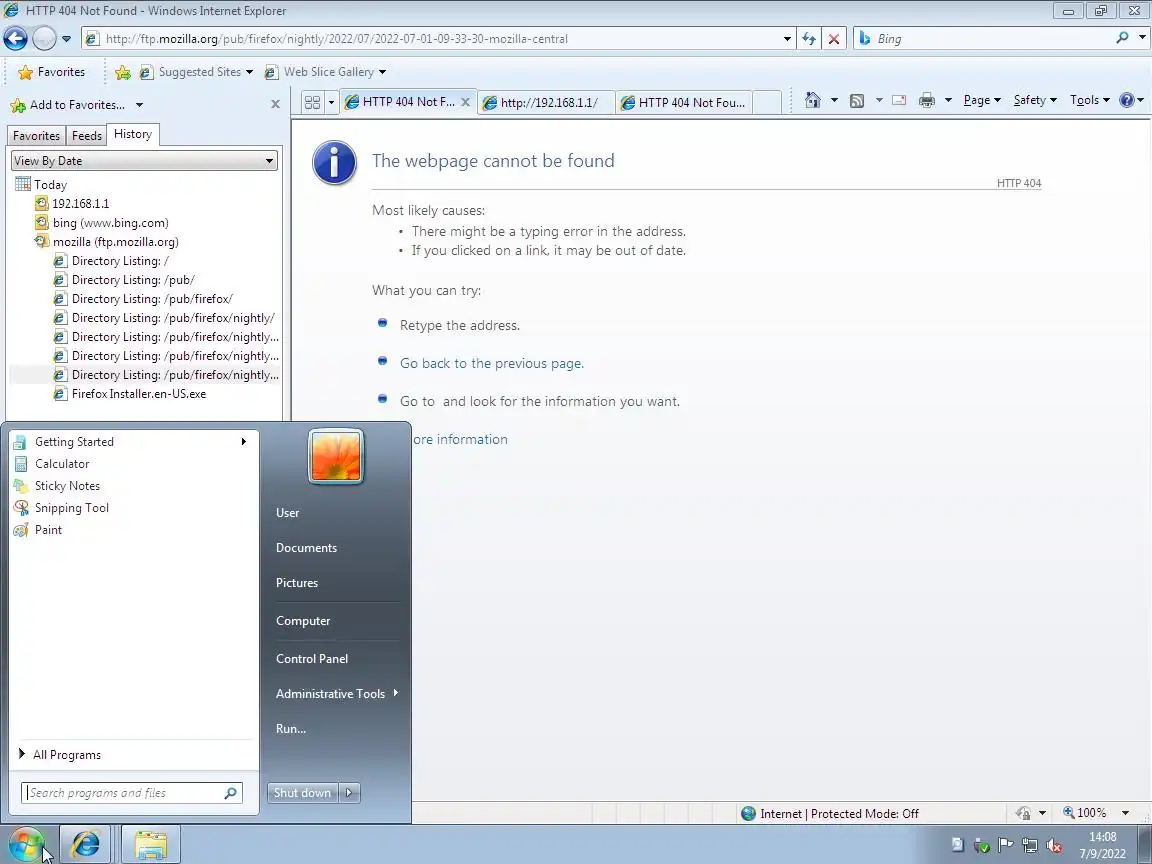The width and height of the screenshot is (1152, 864).
Task: Click the Home page icon
Action: click(813, 100)
